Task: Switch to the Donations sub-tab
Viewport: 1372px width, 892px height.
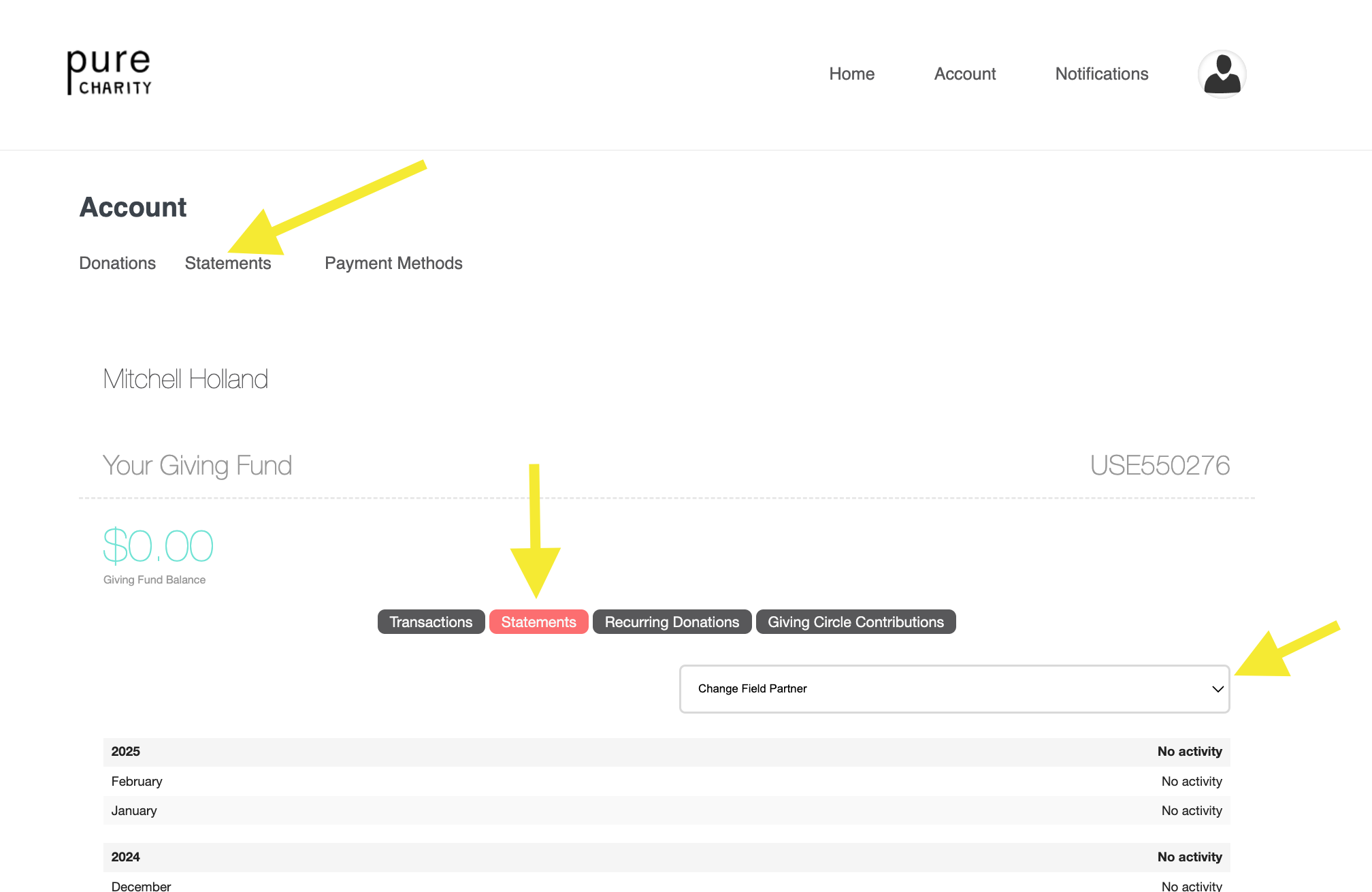Action: pyautogui.click(x=117, y=263)
